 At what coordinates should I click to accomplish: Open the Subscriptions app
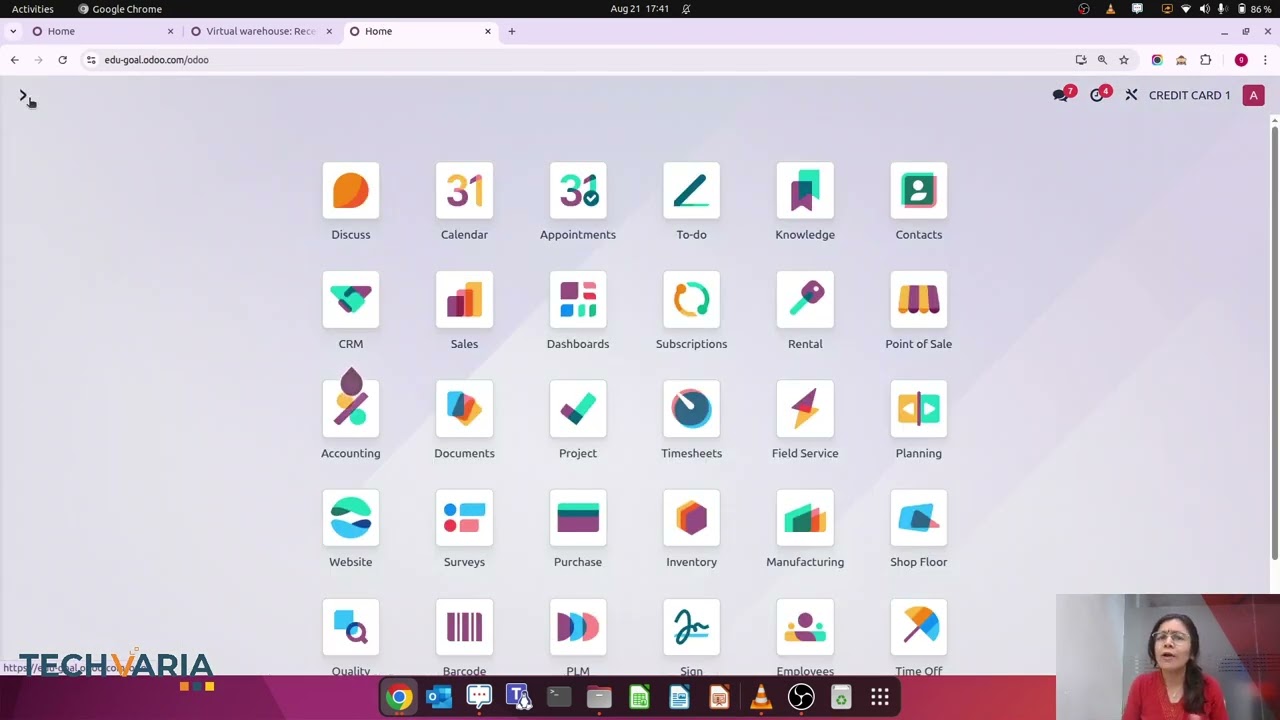tap(691, 300)
